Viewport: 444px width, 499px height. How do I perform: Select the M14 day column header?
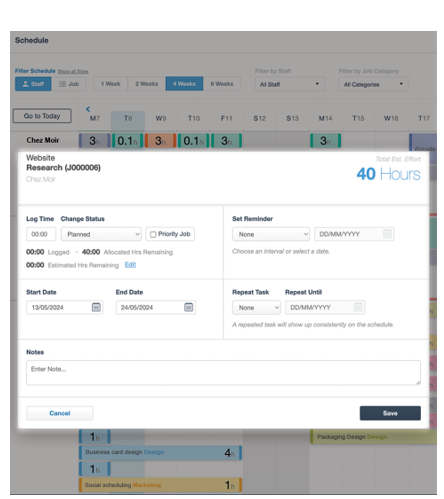pyautogui.click(x=325, y=119)
